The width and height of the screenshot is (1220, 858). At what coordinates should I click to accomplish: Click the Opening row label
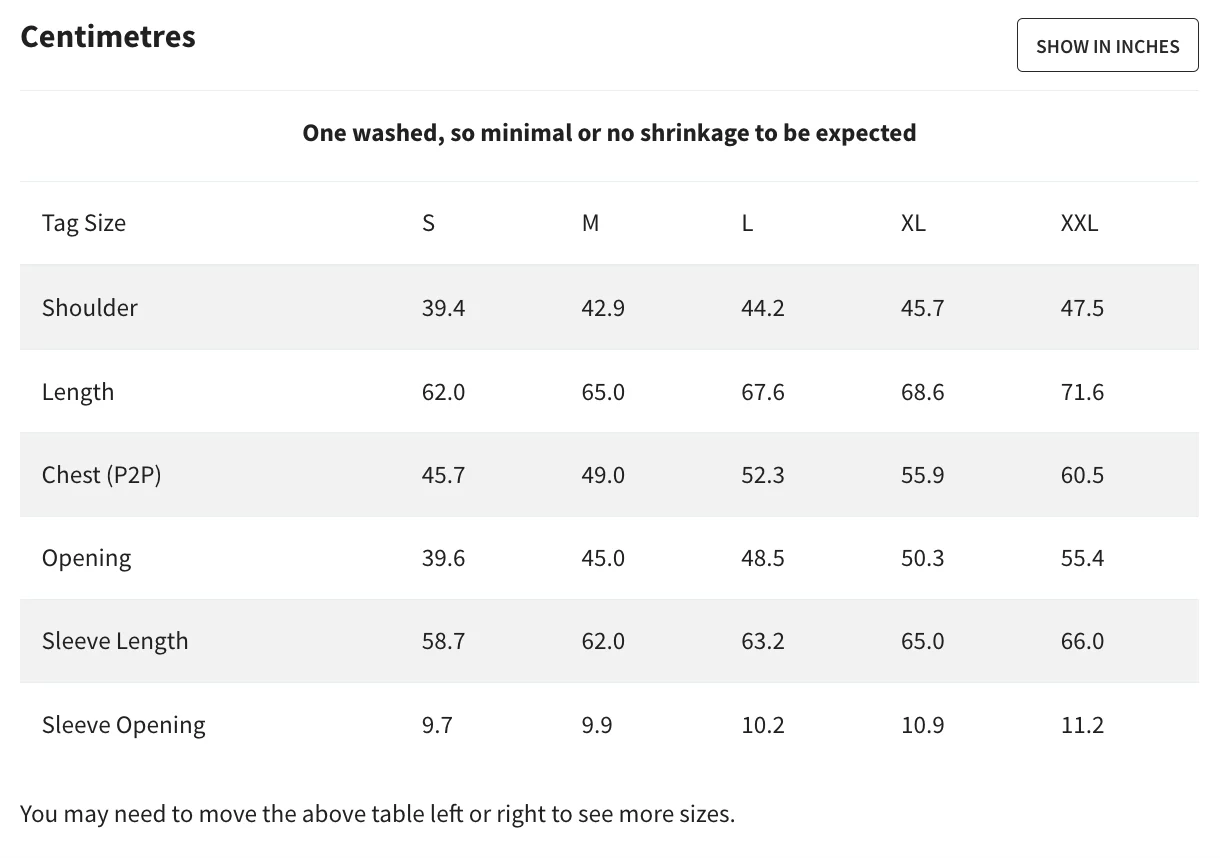coord(86,558)
